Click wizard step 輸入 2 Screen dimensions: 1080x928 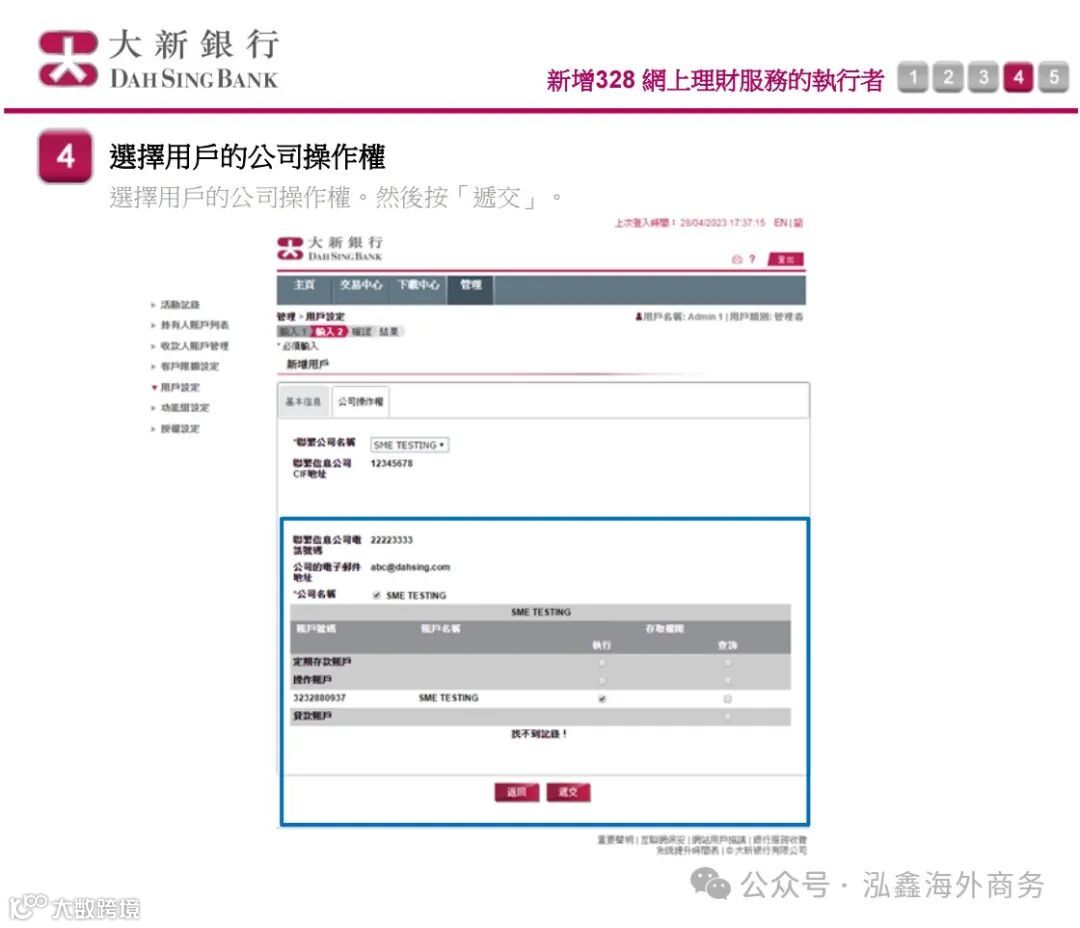coord(329,332)
